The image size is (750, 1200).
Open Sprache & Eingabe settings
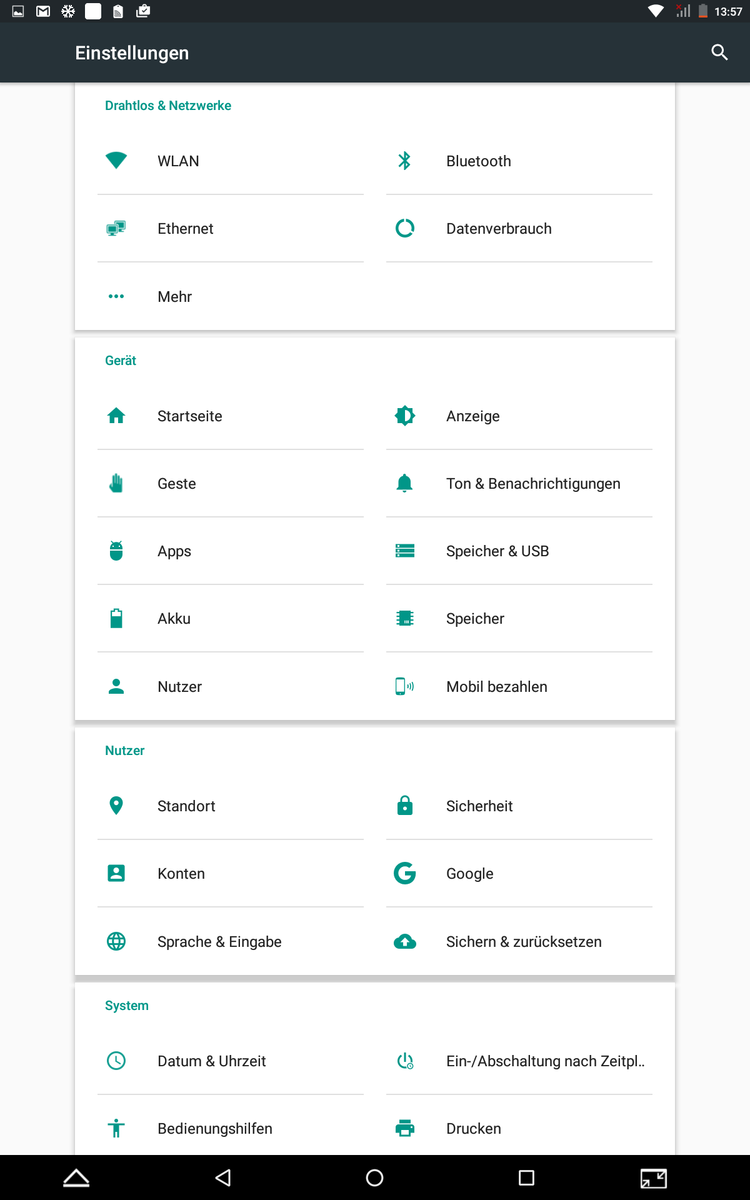point(219,942)
